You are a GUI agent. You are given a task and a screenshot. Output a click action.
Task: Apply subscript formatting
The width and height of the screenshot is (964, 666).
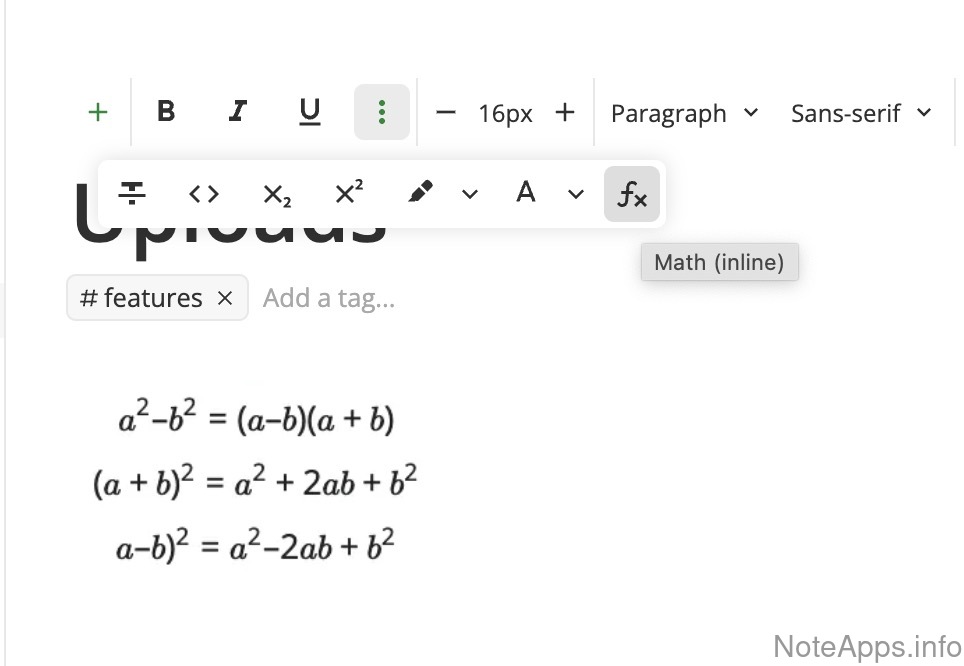tap(277, 194)
